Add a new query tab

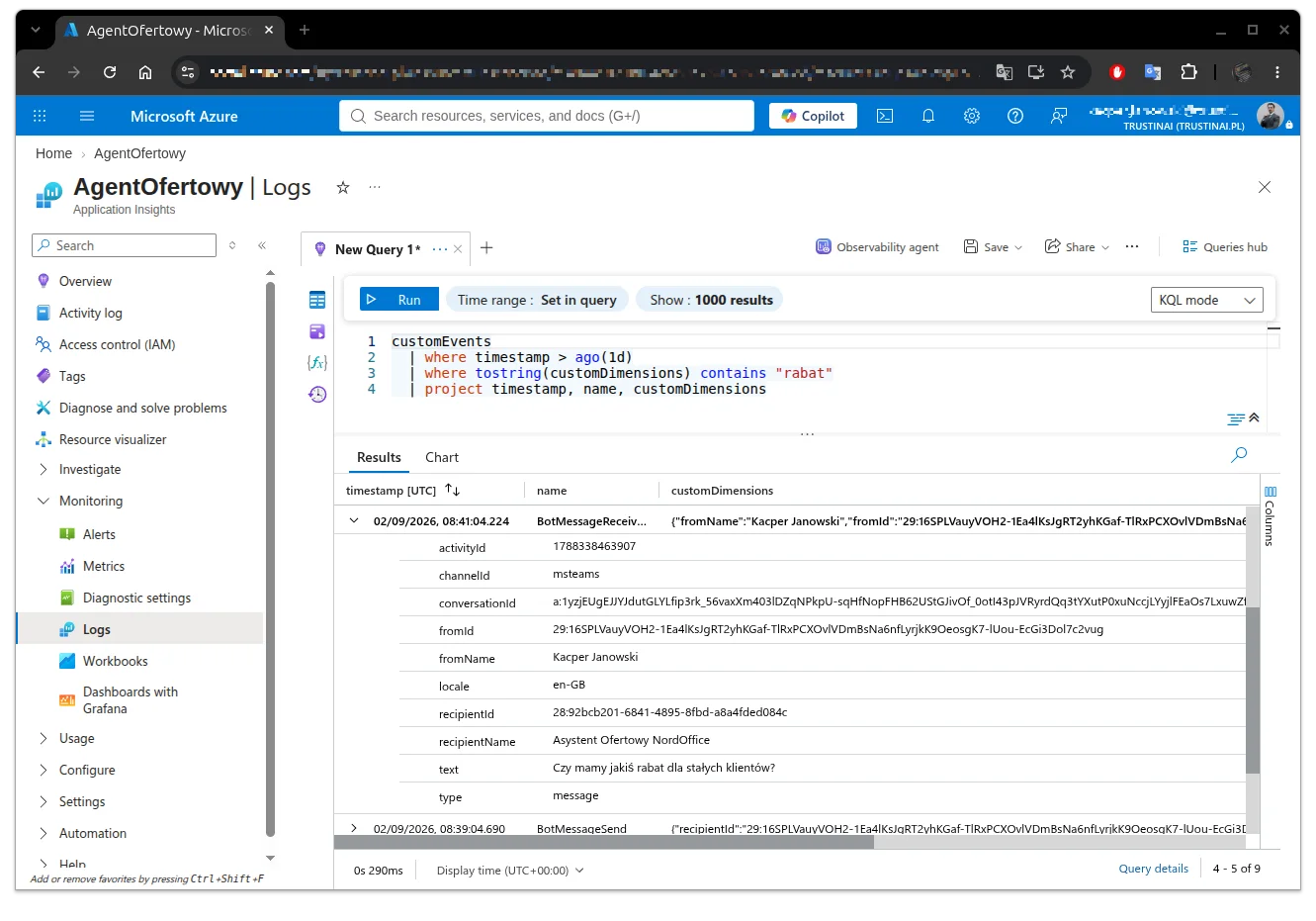click(486, 248)
